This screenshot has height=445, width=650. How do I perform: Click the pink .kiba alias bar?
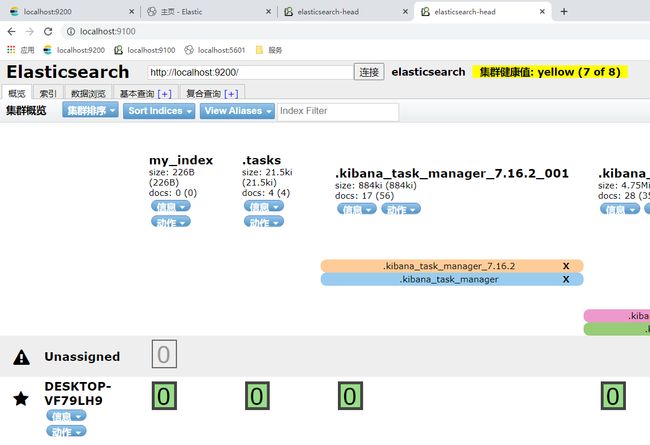tap(617, 316)
